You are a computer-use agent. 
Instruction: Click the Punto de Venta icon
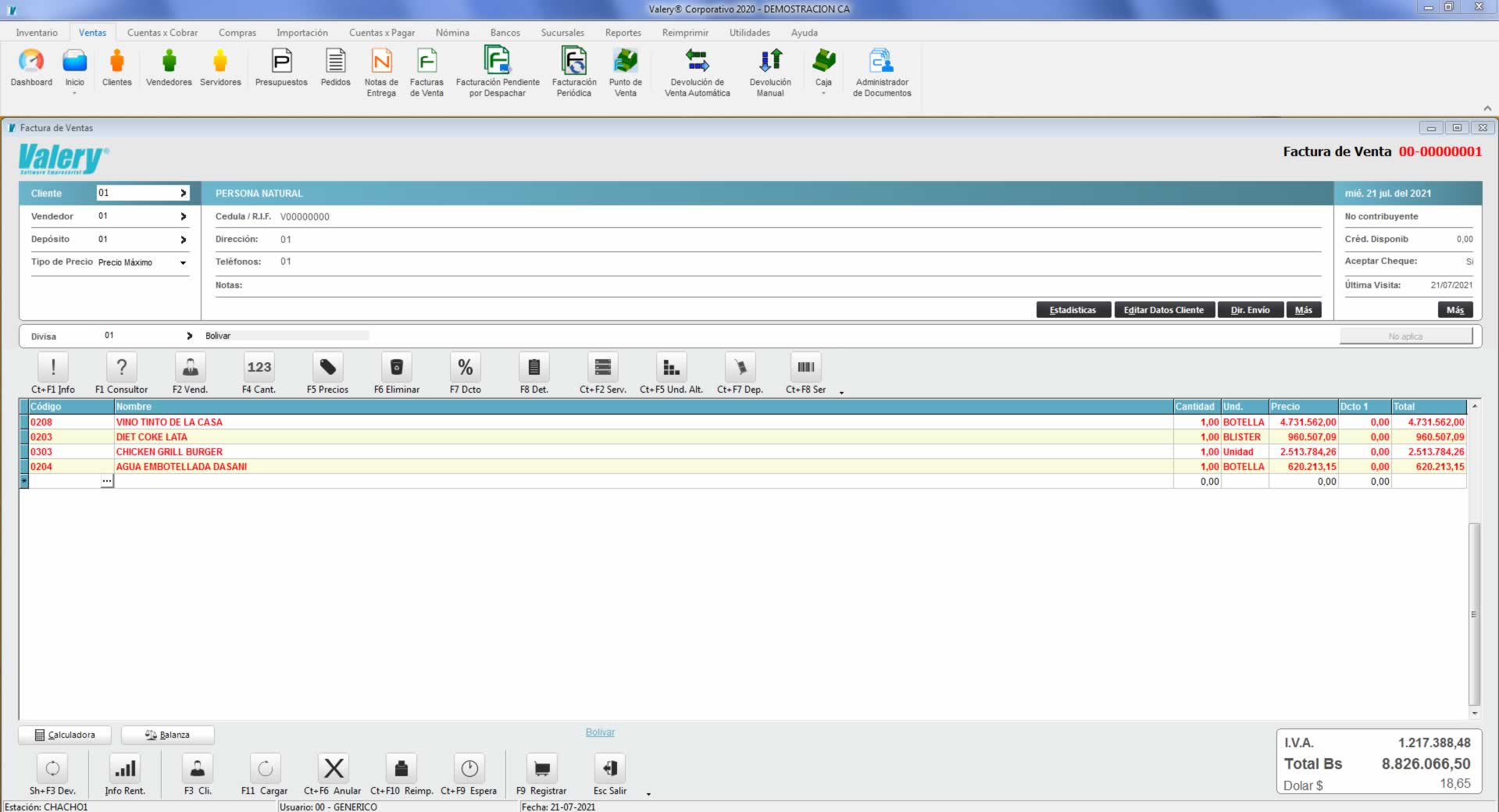pyautogui.click(x=625, y=62)
